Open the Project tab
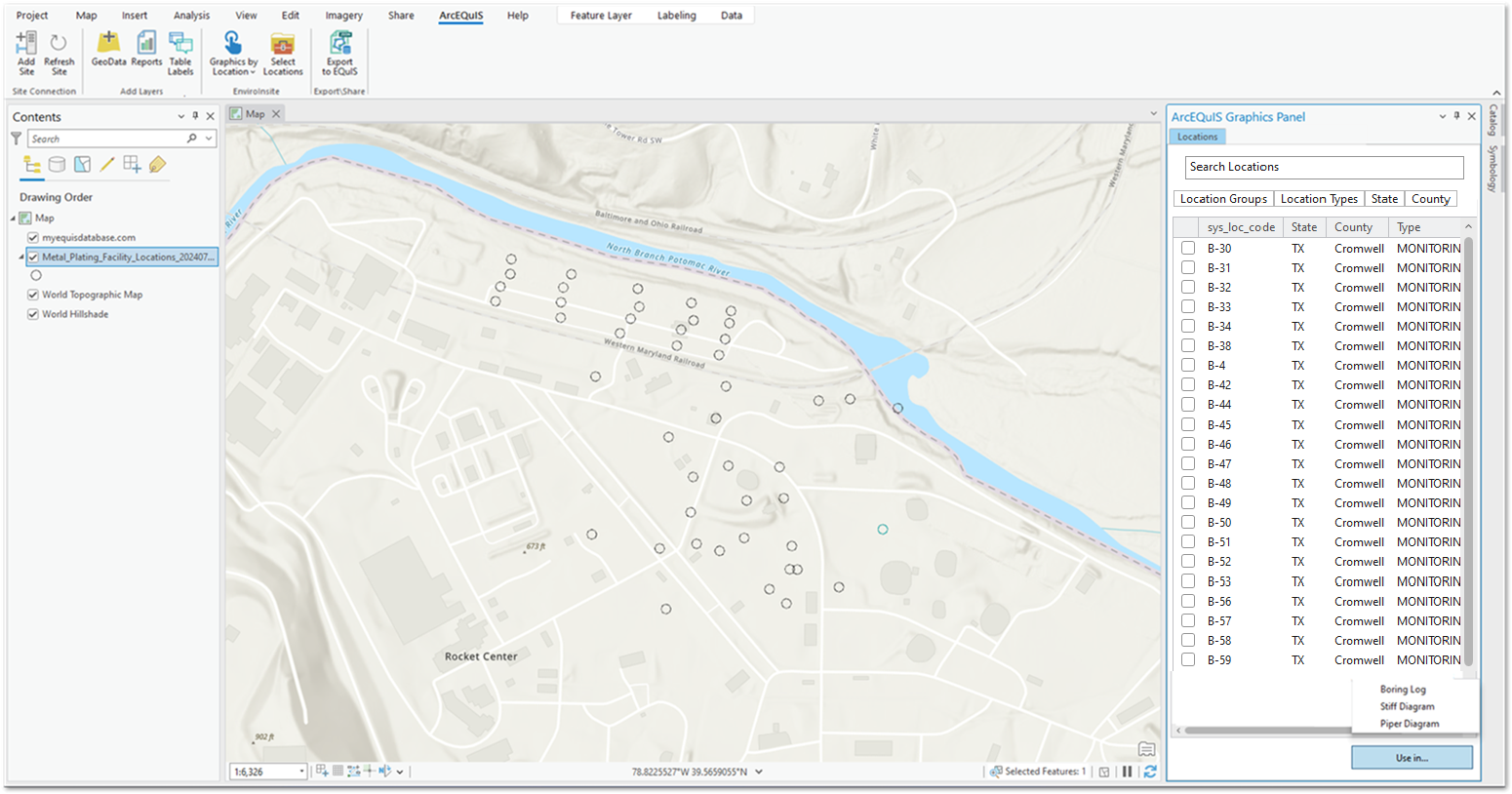Viewport: 1512px width, 794px height. [x=32, y=16]
